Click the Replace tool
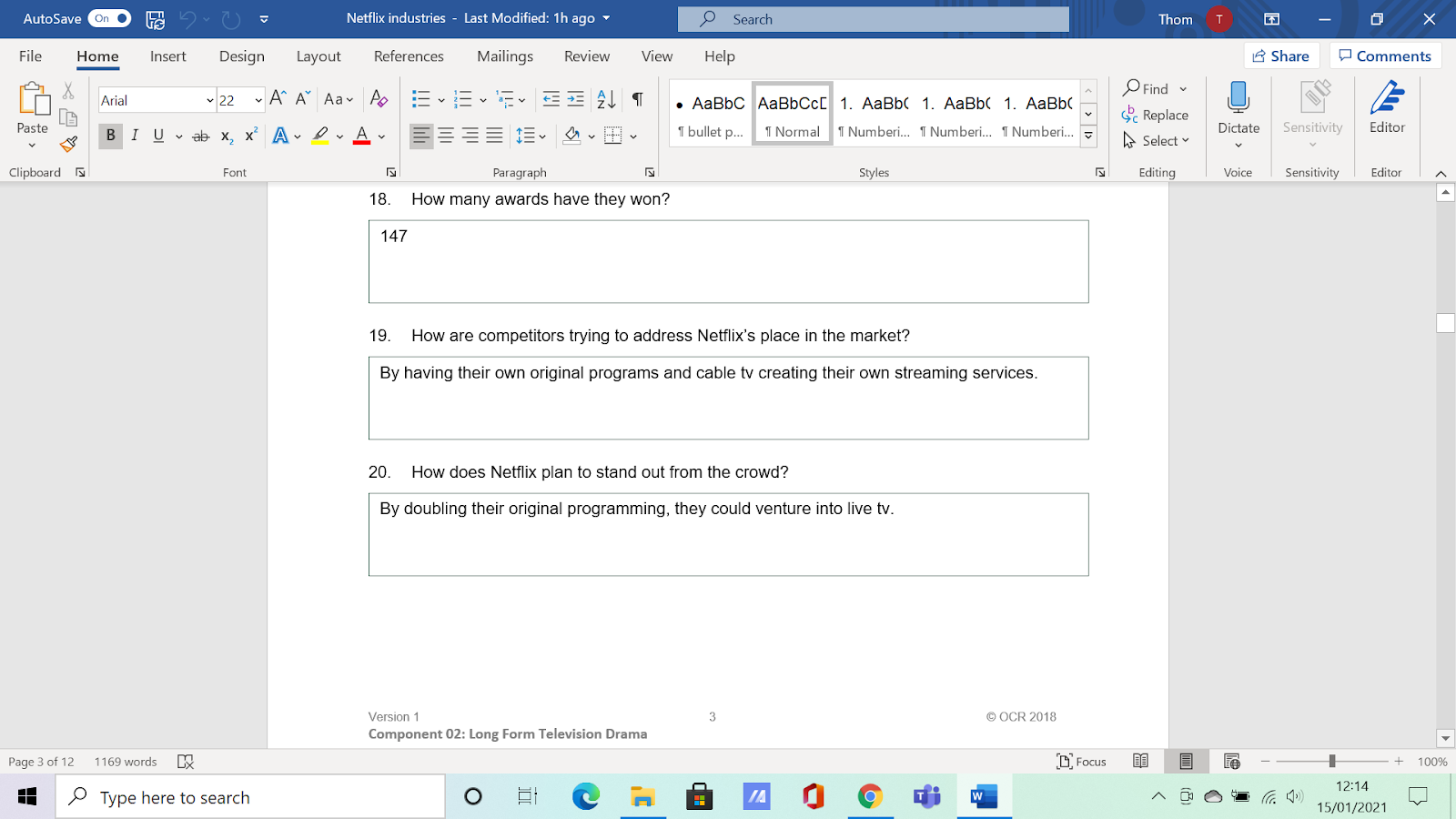The height and width of the screenshot is (819, 1456). point(1156,115)
